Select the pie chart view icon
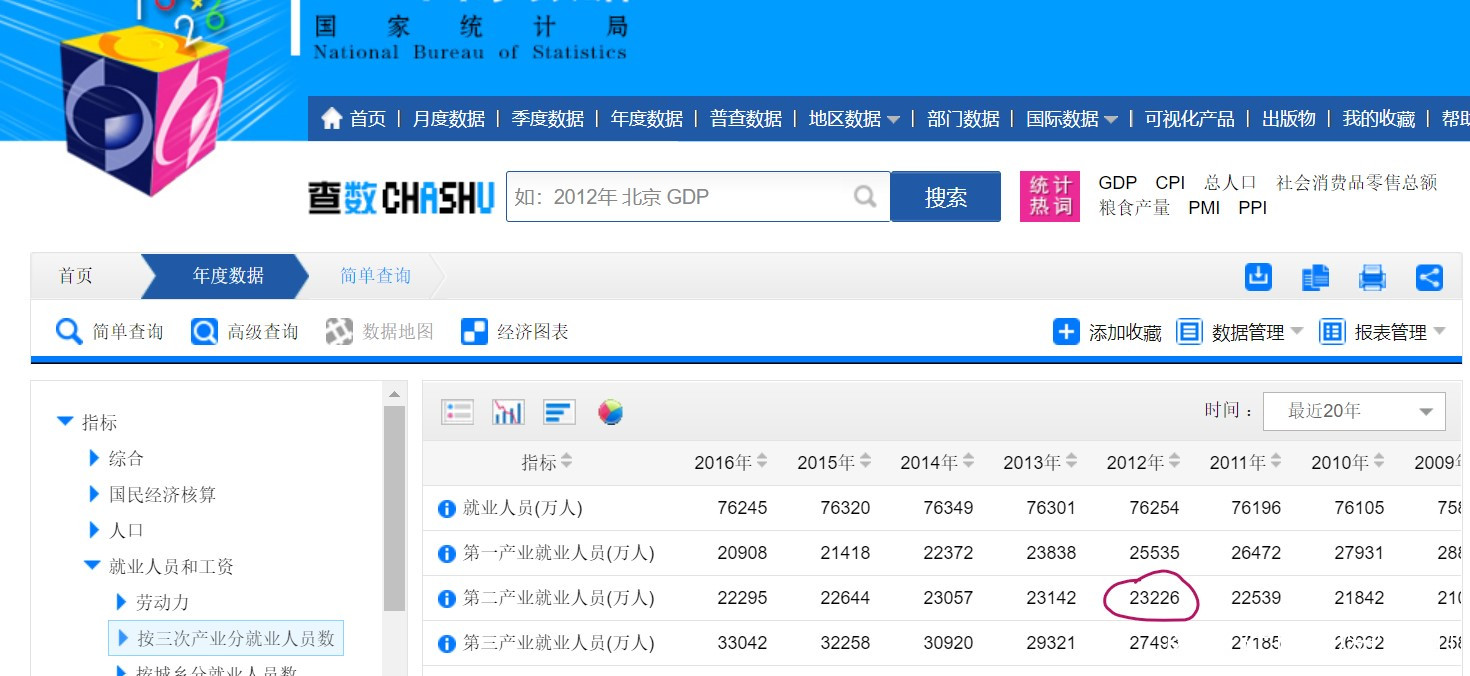The width and height of the screenshot is (1470, 676). point(611,411)
